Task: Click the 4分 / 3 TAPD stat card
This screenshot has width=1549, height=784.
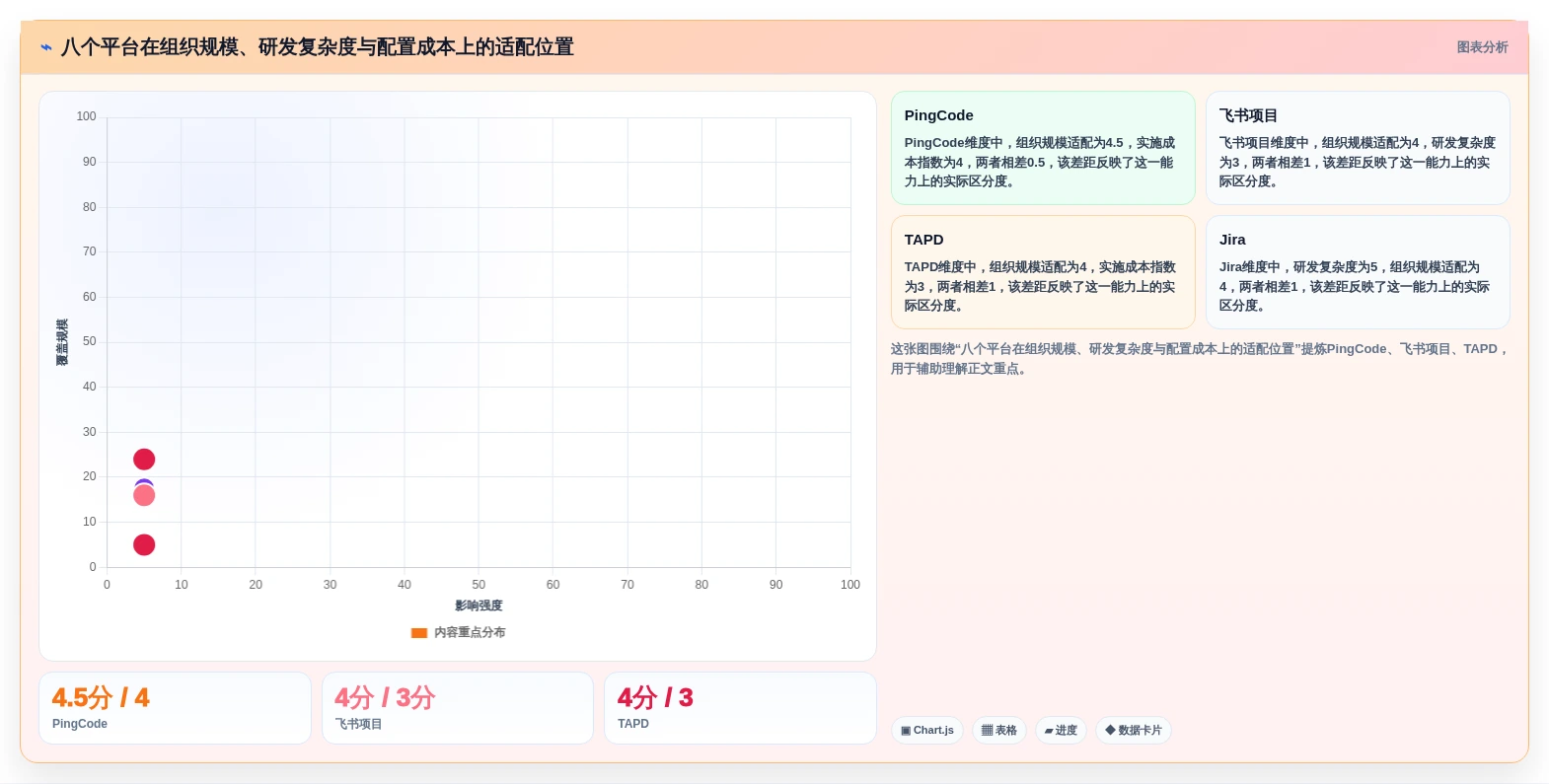Action: tap(740, 708)
